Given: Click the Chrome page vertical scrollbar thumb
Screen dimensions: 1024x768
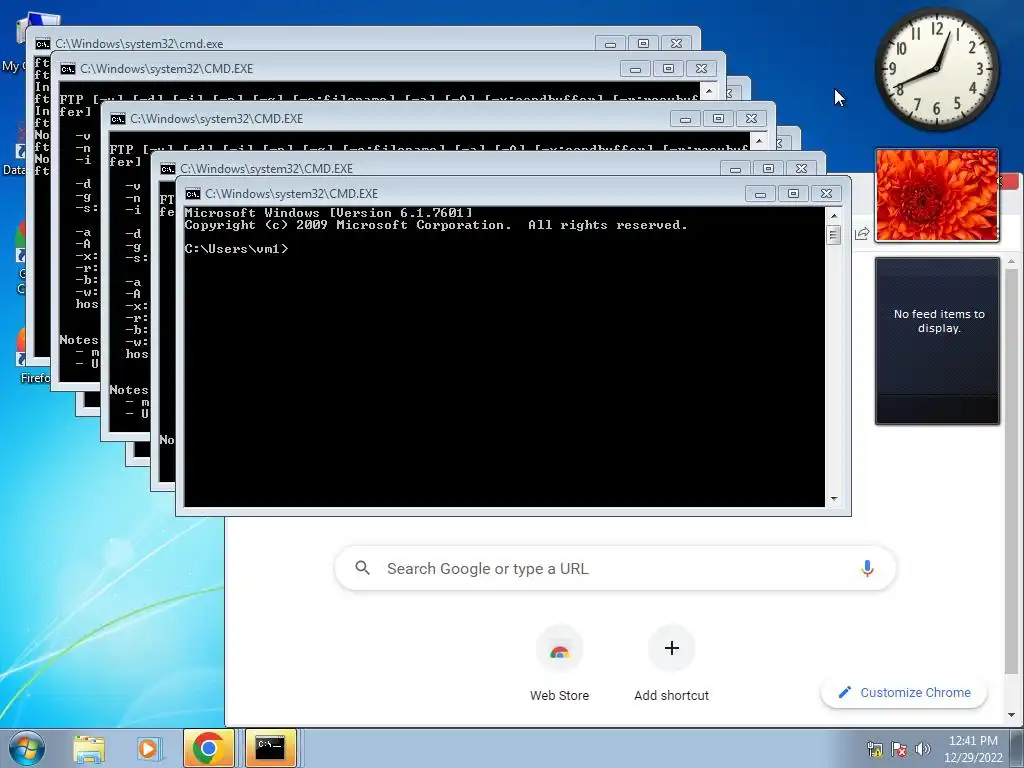Looking at the screenshot, I should (x=1011, y=470).
